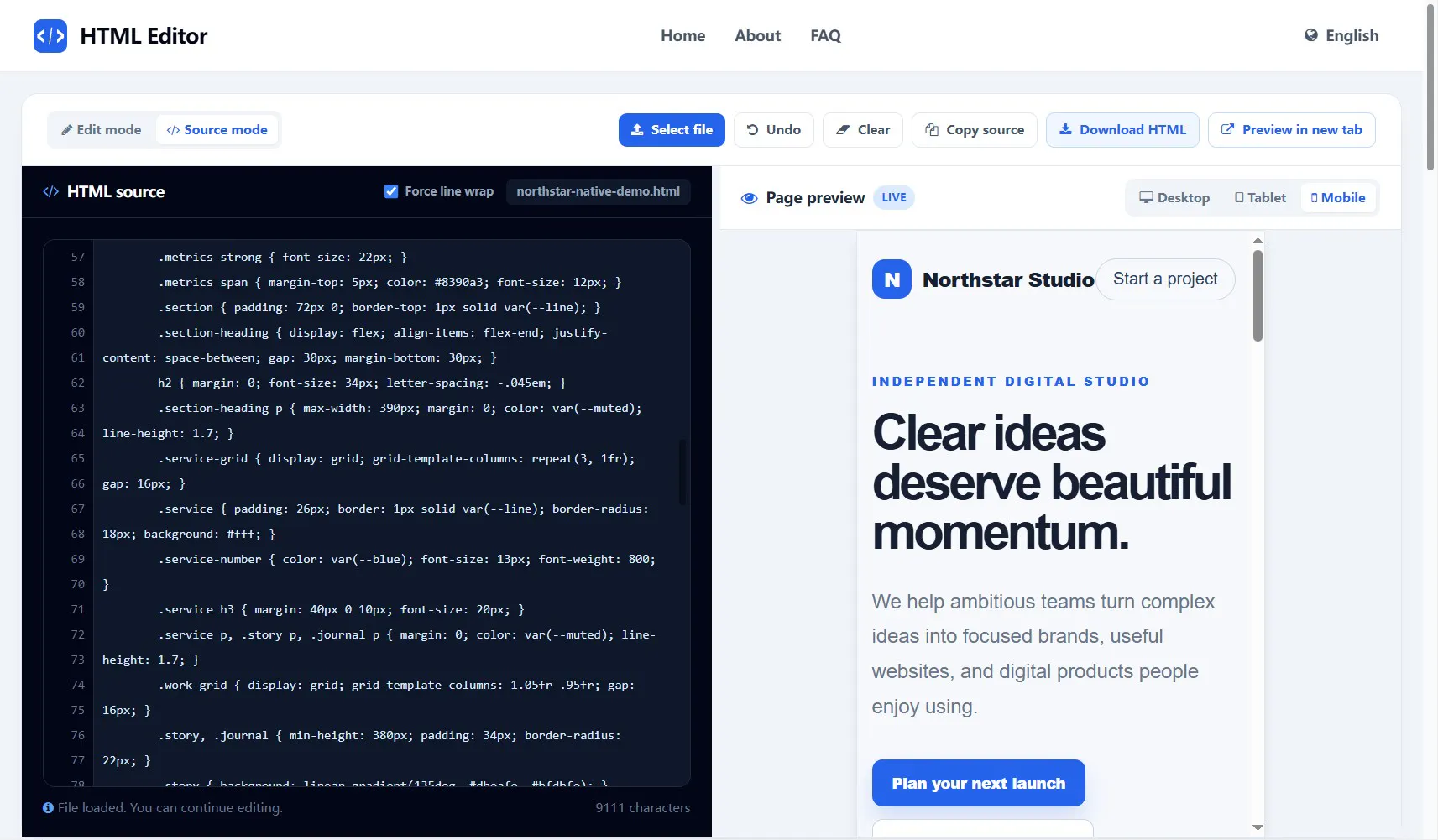Click the Select file button
Image resolution: width=1438 pixels, height=840 pixels.
(x=672, y=130)
